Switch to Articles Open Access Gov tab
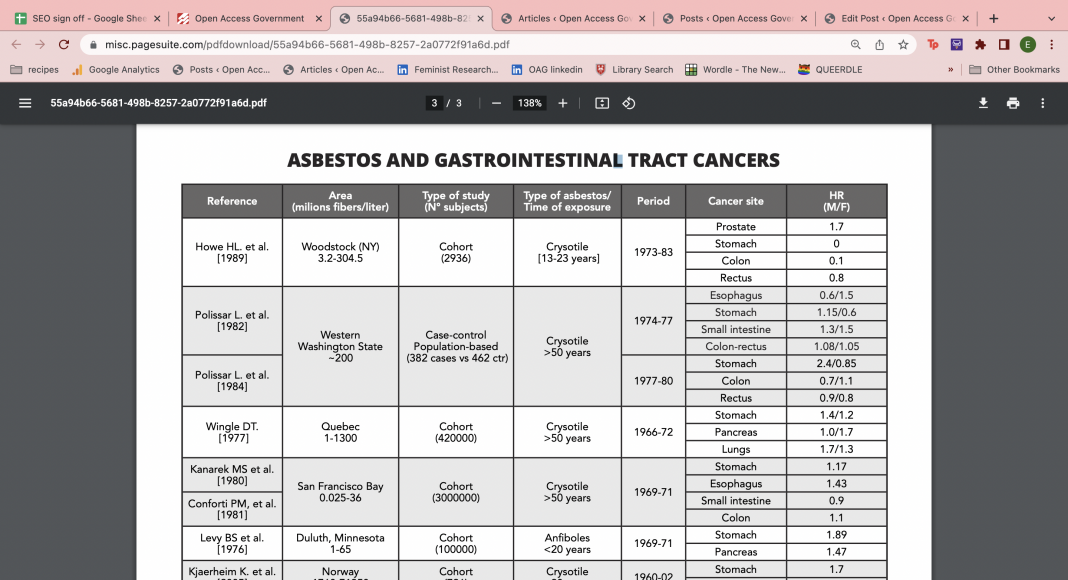Image resolution: width=1068 pixels, height=580 pixels. click(573, 18)
